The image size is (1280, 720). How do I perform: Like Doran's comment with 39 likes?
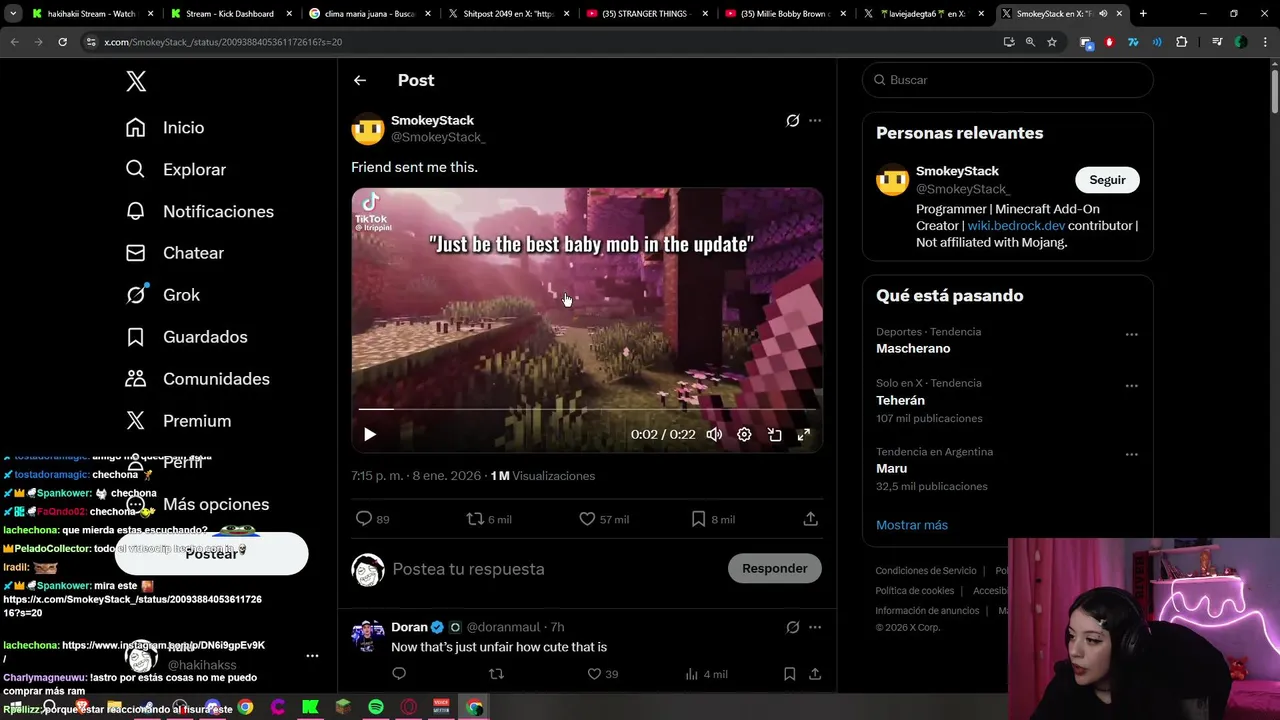pos(602,674)
